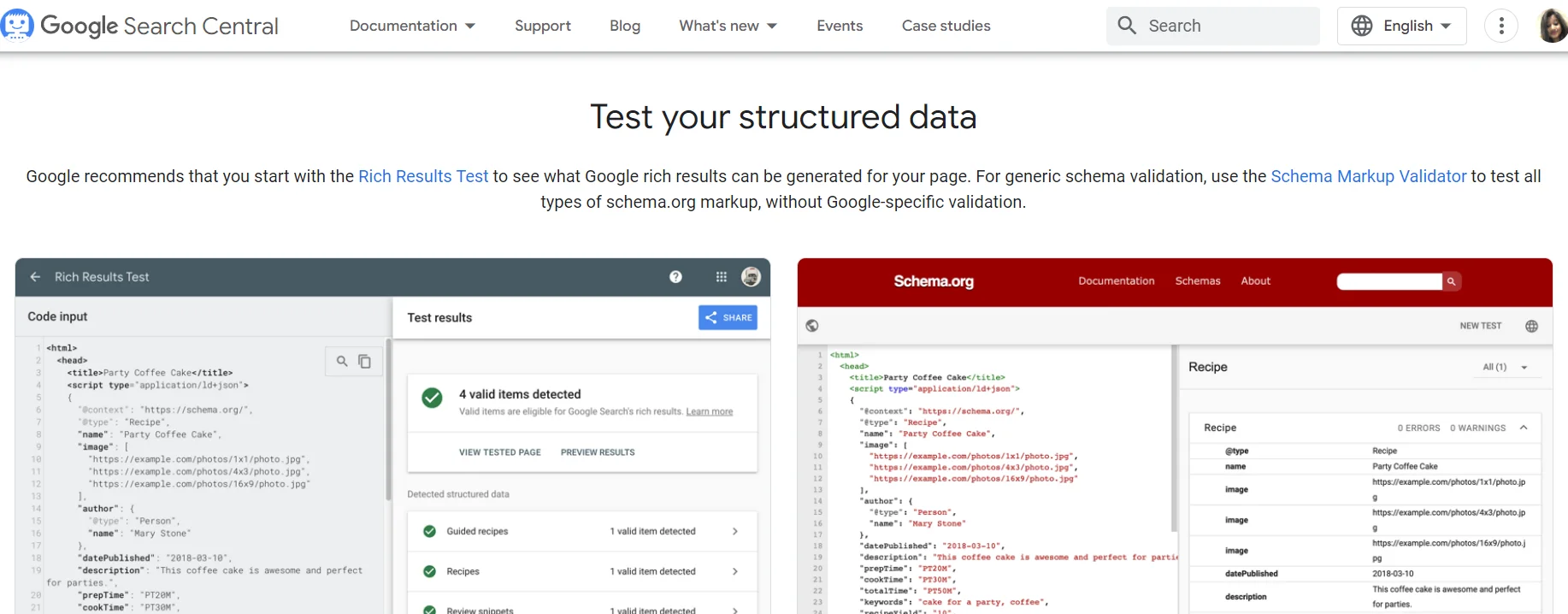
Task: Open the apps grid icon in Rich Results Test
Action: tap(722, 277)
